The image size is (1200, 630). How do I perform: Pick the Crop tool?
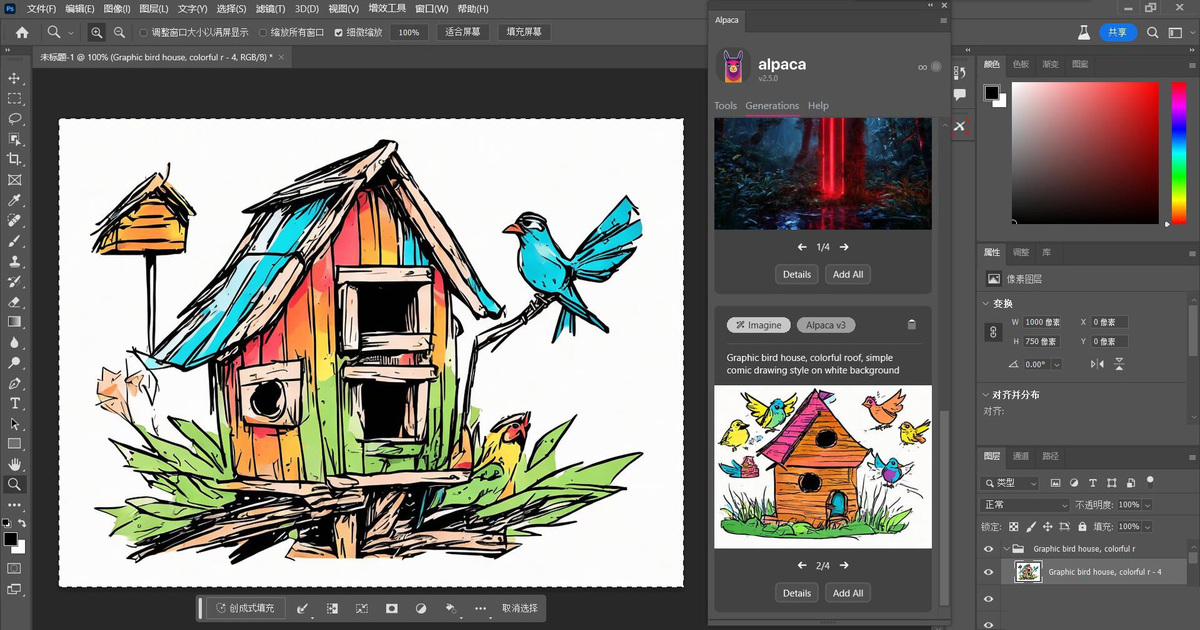pos(14,159)
